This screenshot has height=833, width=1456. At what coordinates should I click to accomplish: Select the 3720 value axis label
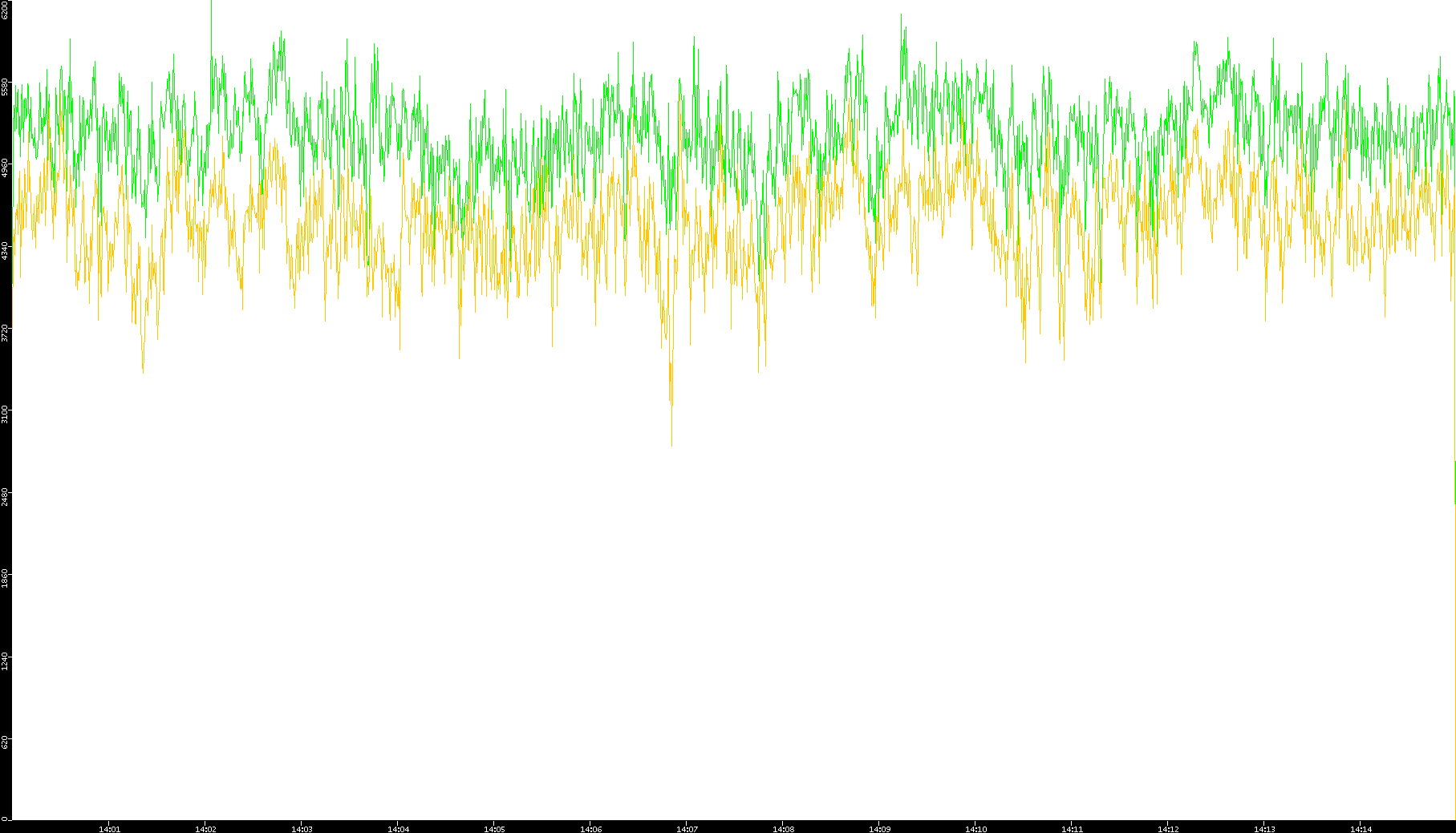click(6, 333)
